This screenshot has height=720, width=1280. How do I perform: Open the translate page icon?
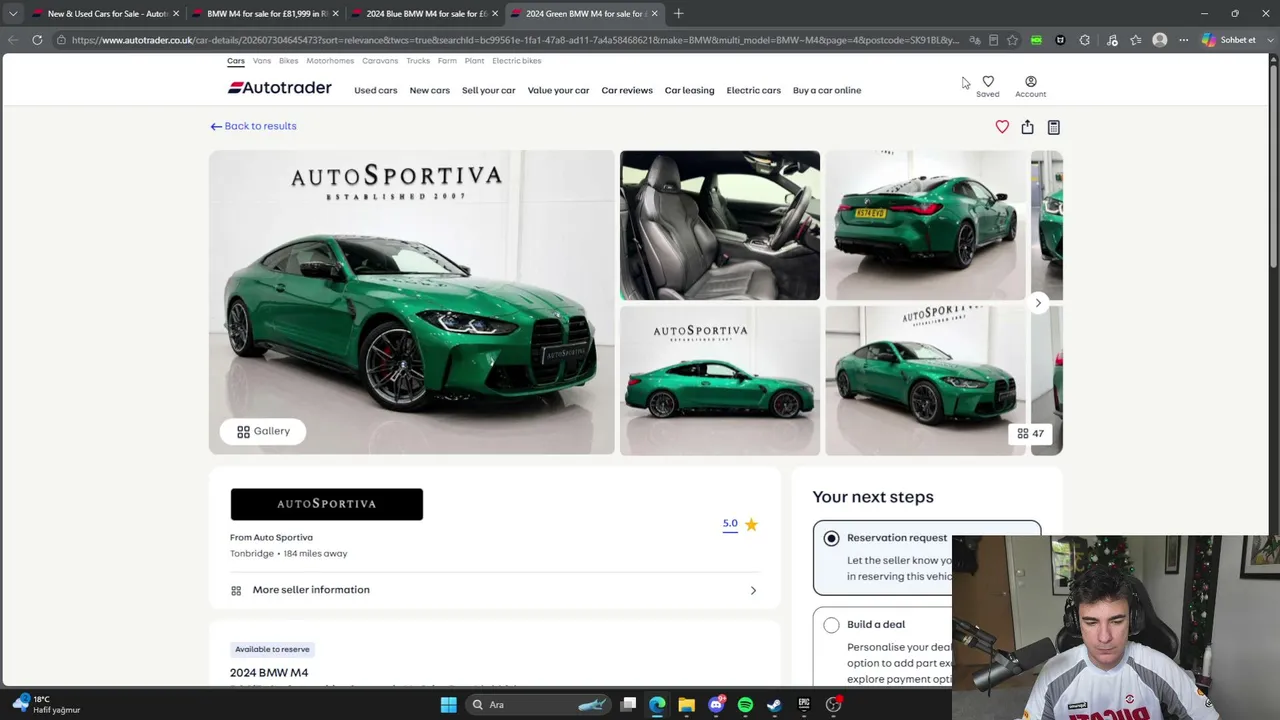coord(975,40)
